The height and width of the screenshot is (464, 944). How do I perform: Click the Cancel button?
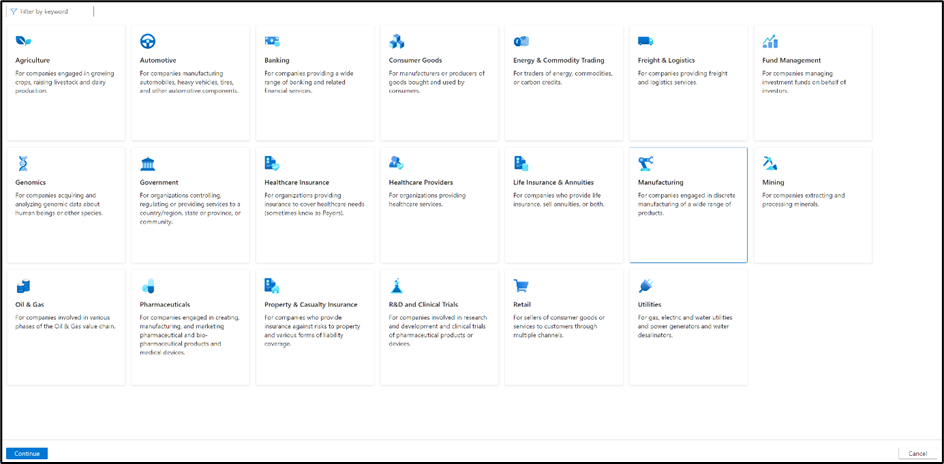click(917, 453)
